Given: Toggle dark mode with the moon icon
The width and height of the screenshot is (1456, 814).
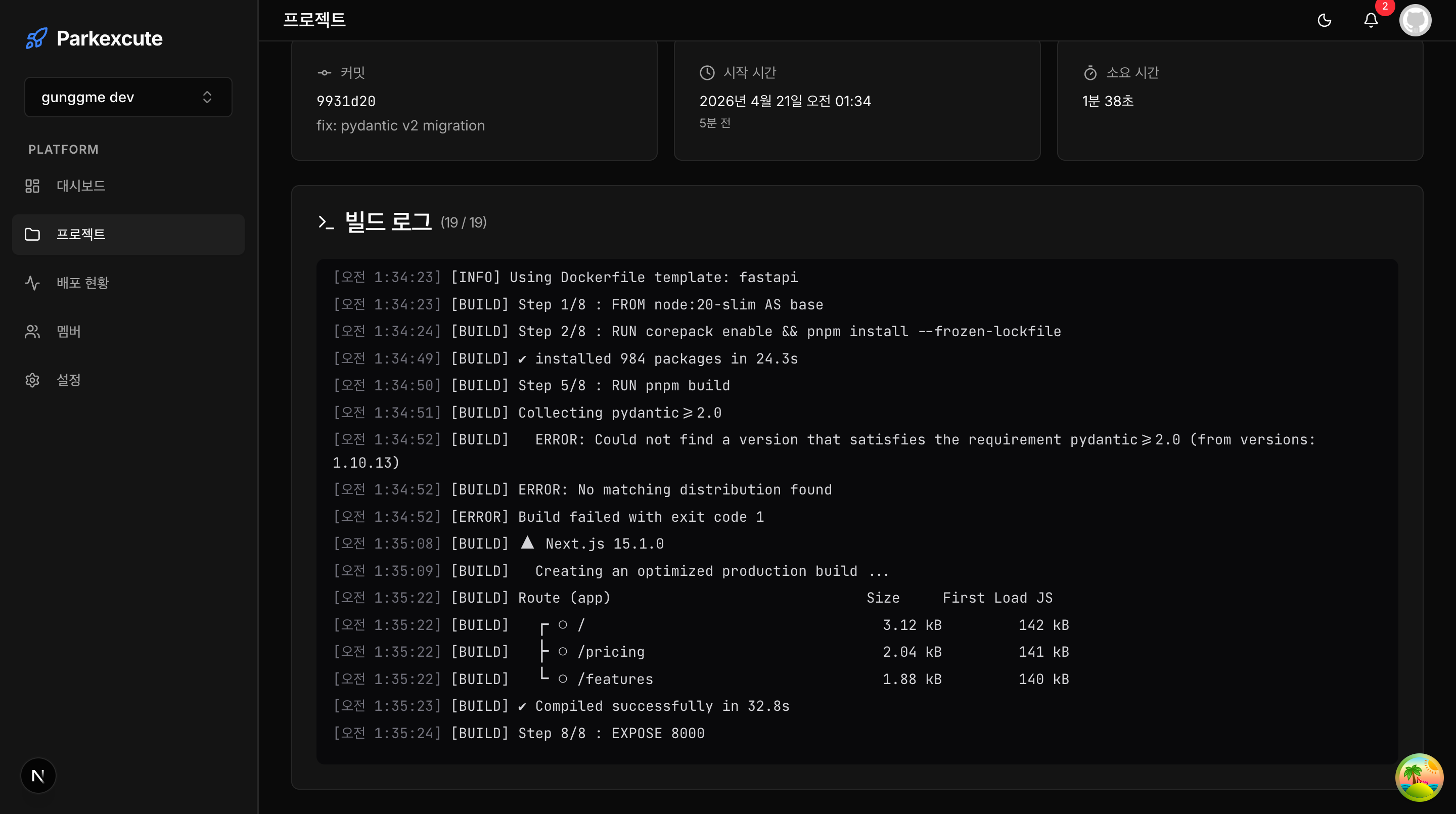Looking at the screenshot, I should click(x=1325, y=21).
